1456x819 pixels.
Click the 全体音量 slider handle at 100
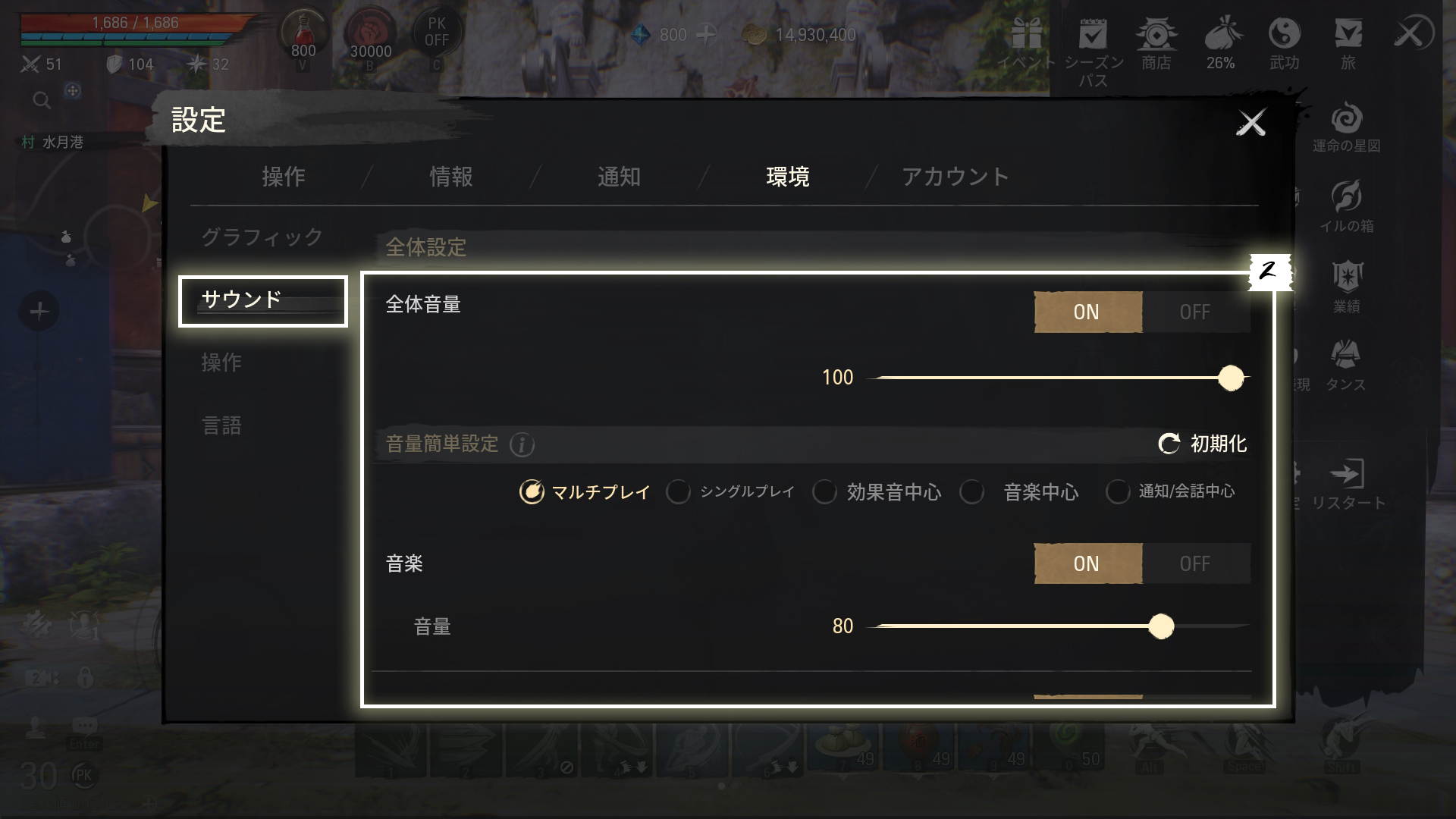pyautogui.click(x=1231, y=378)
